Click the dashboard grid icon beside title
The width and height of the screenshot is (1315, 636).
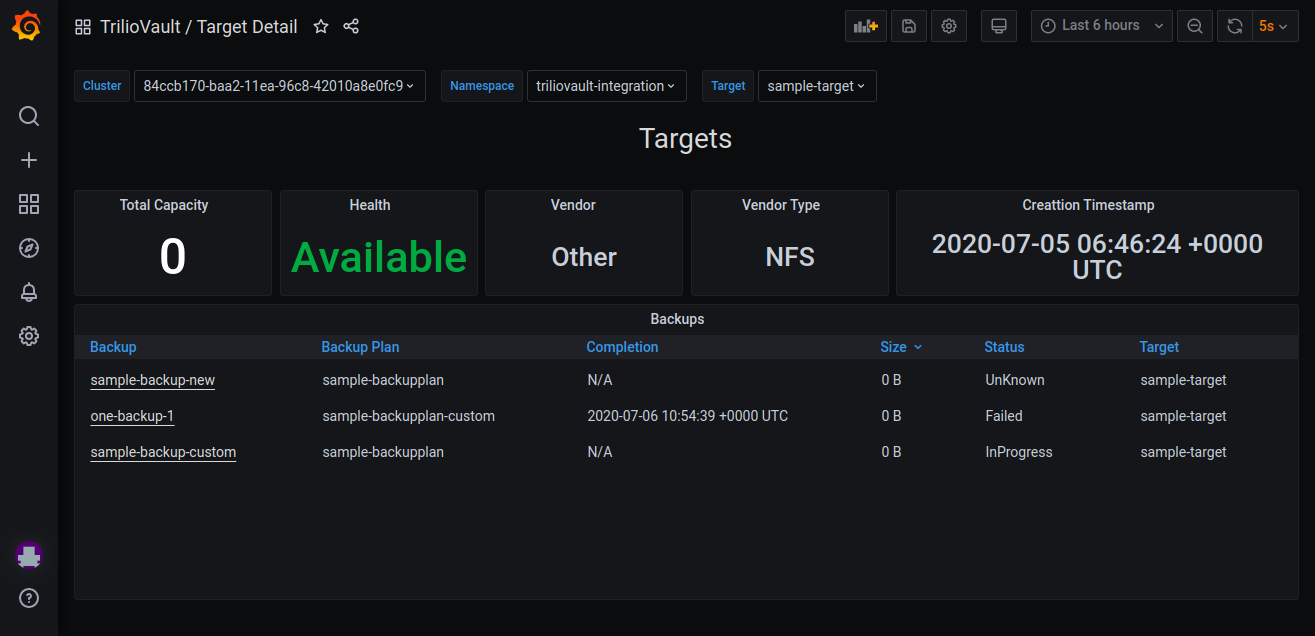tap(83, 27)
